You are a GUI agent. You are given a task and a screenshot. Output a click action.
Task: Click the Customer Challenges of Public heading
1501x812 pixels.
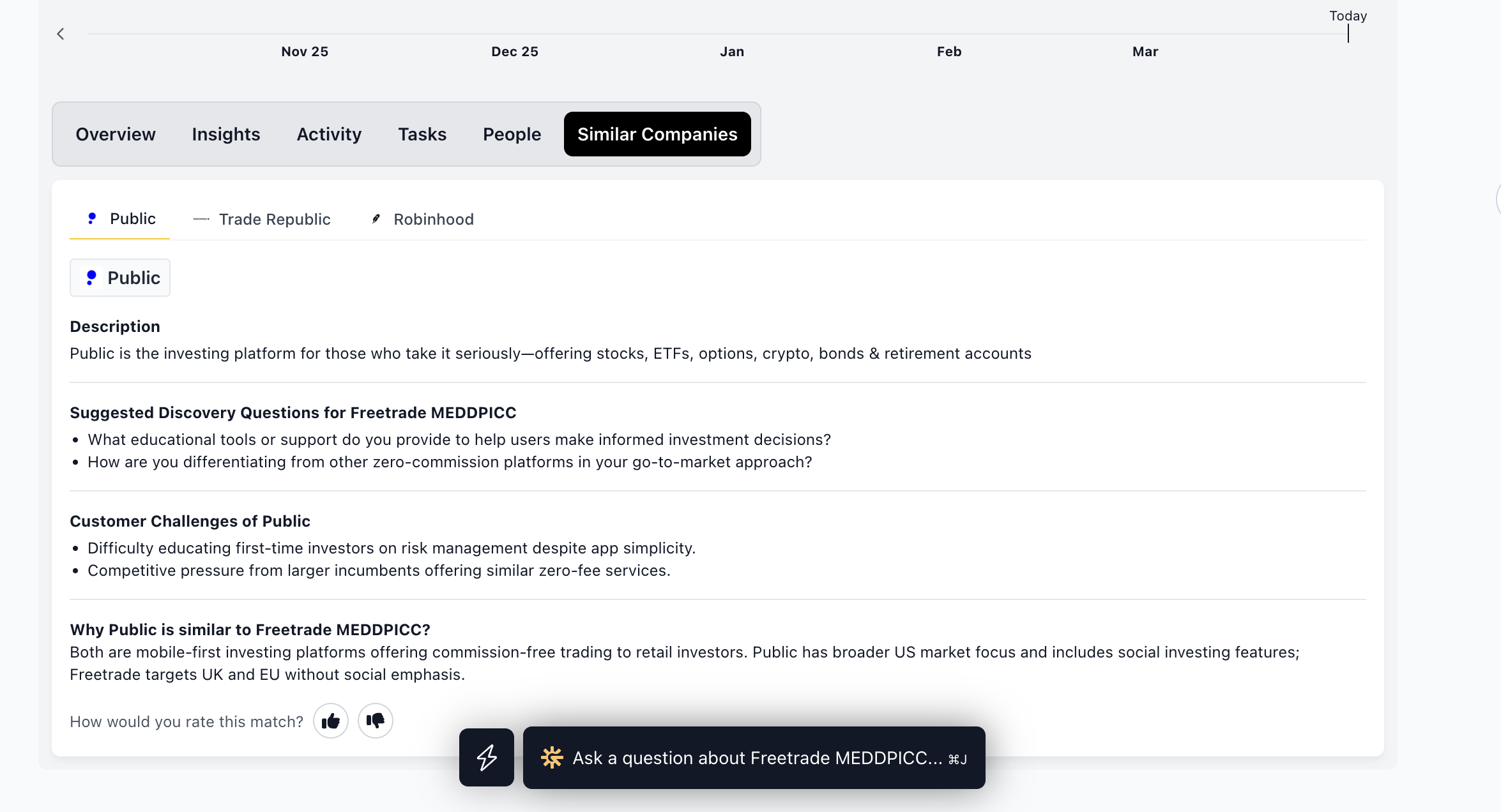[190, 522]
